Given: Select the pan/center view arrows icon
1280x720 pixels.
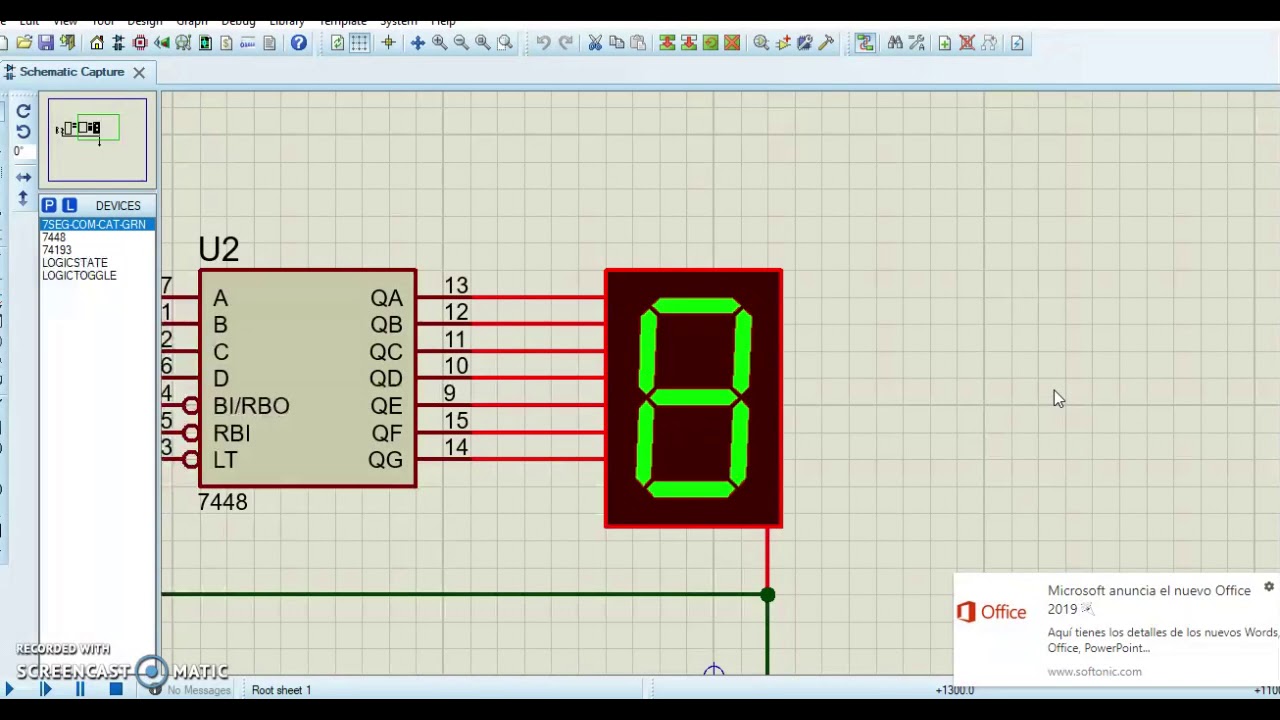Looking at the screenshot, I should click(x=417, y=43).
